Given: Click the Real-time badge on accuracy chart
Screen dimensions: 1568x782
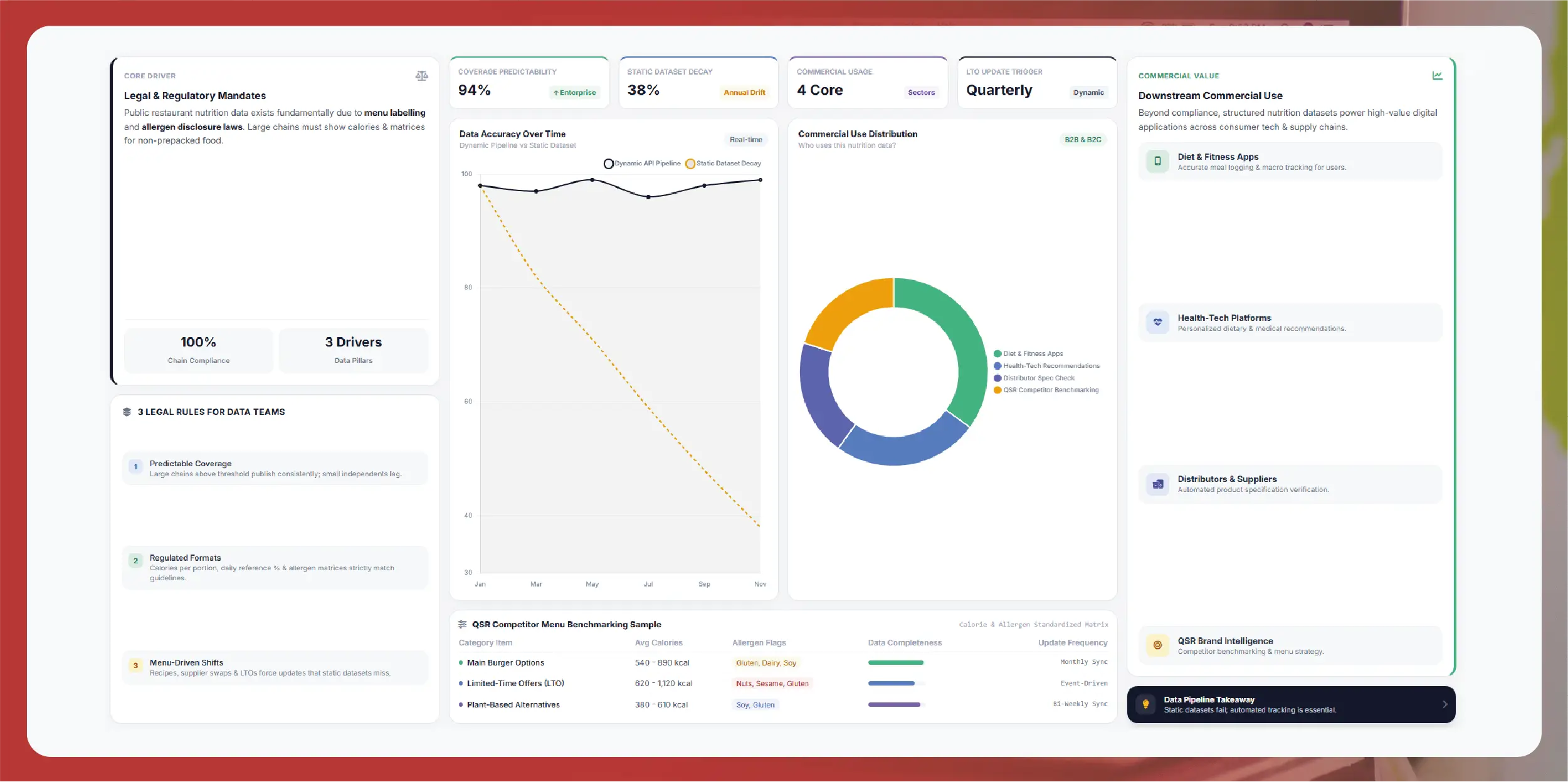Looking at the screenshot, I should [745, 140].
